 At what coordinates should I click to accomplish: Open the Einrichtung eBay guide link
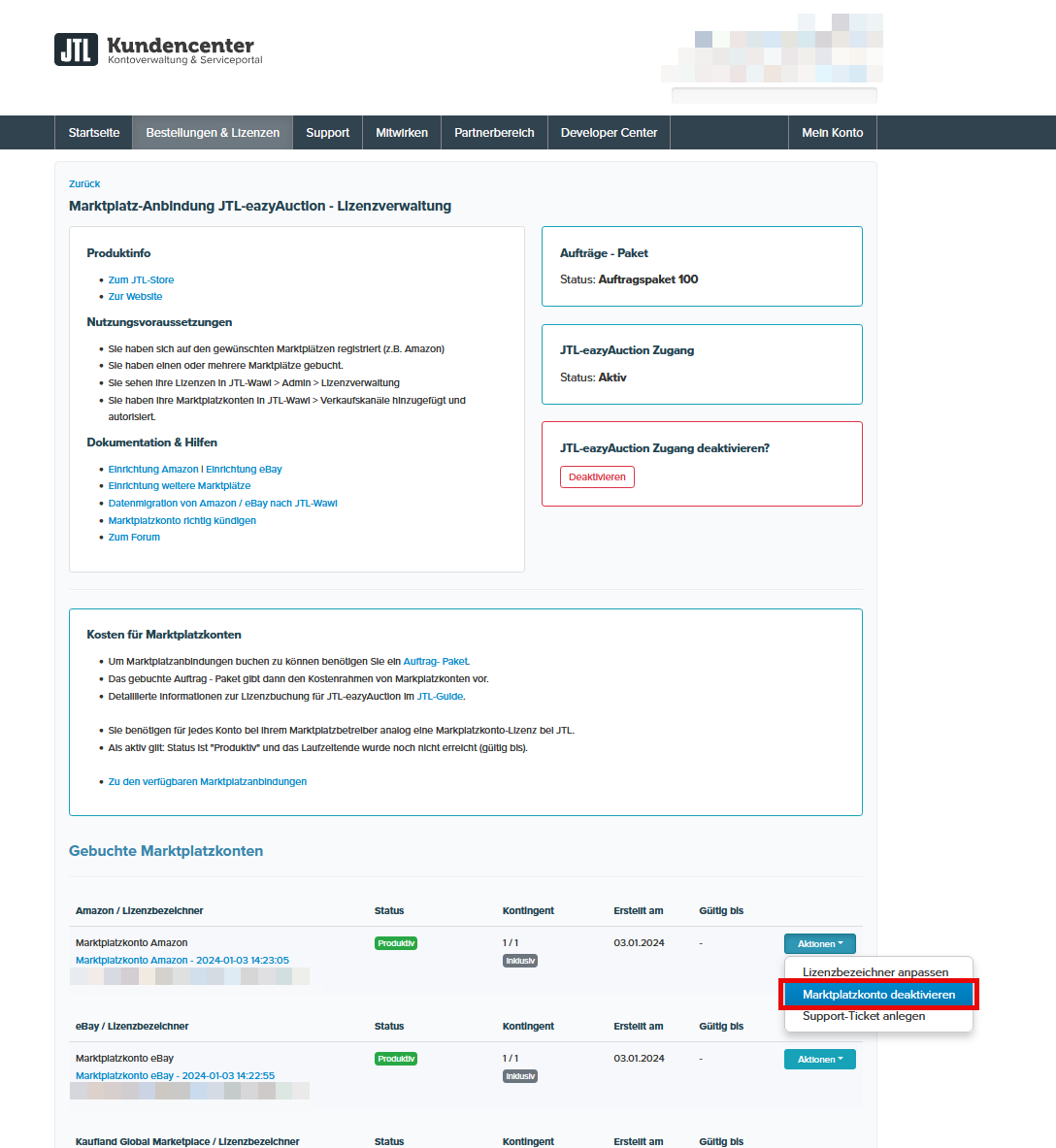(x=244, y=470)
